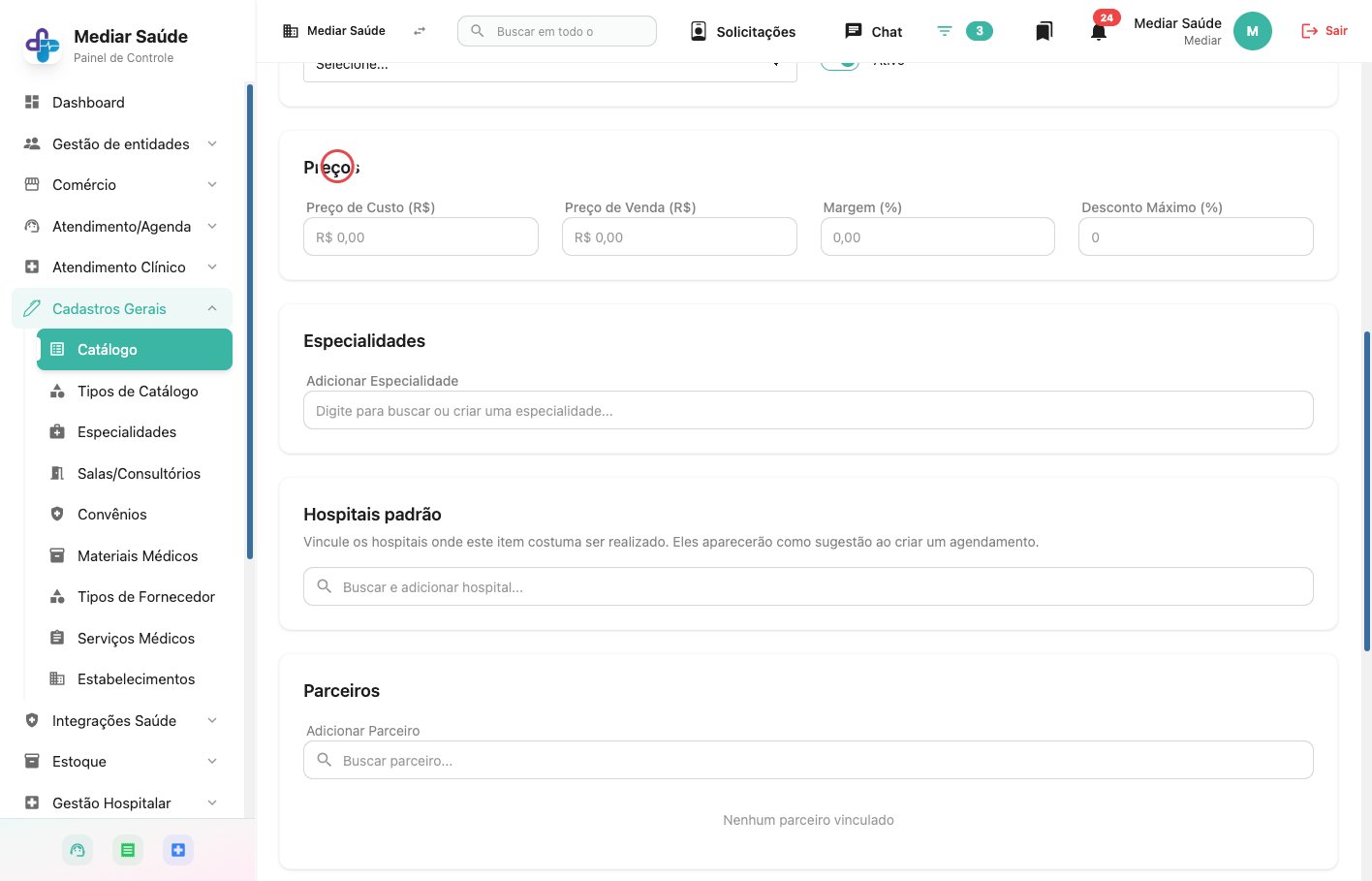Click the Preço de Venda input field
This screenshot has width=1372, height=881.
pyautogui.click(x=679, y=236)
